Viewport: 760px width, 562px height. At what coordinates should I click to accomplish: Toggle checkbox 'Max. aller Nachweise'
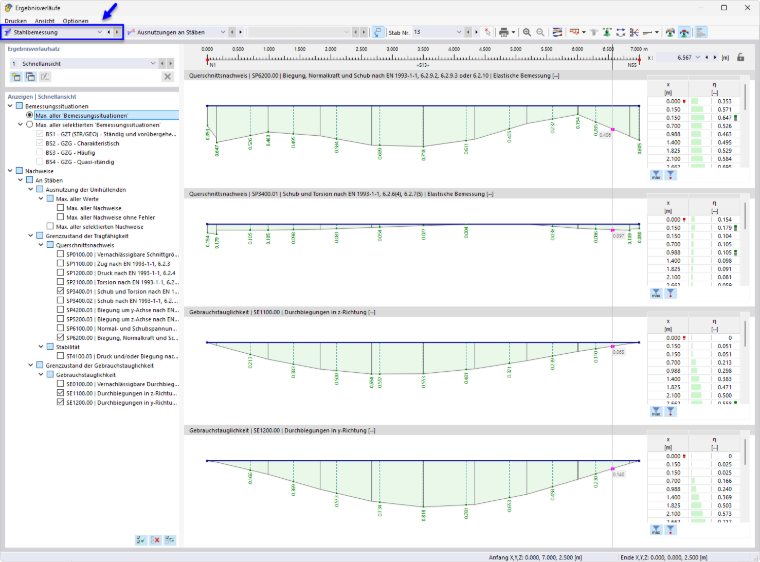point(60,208)
